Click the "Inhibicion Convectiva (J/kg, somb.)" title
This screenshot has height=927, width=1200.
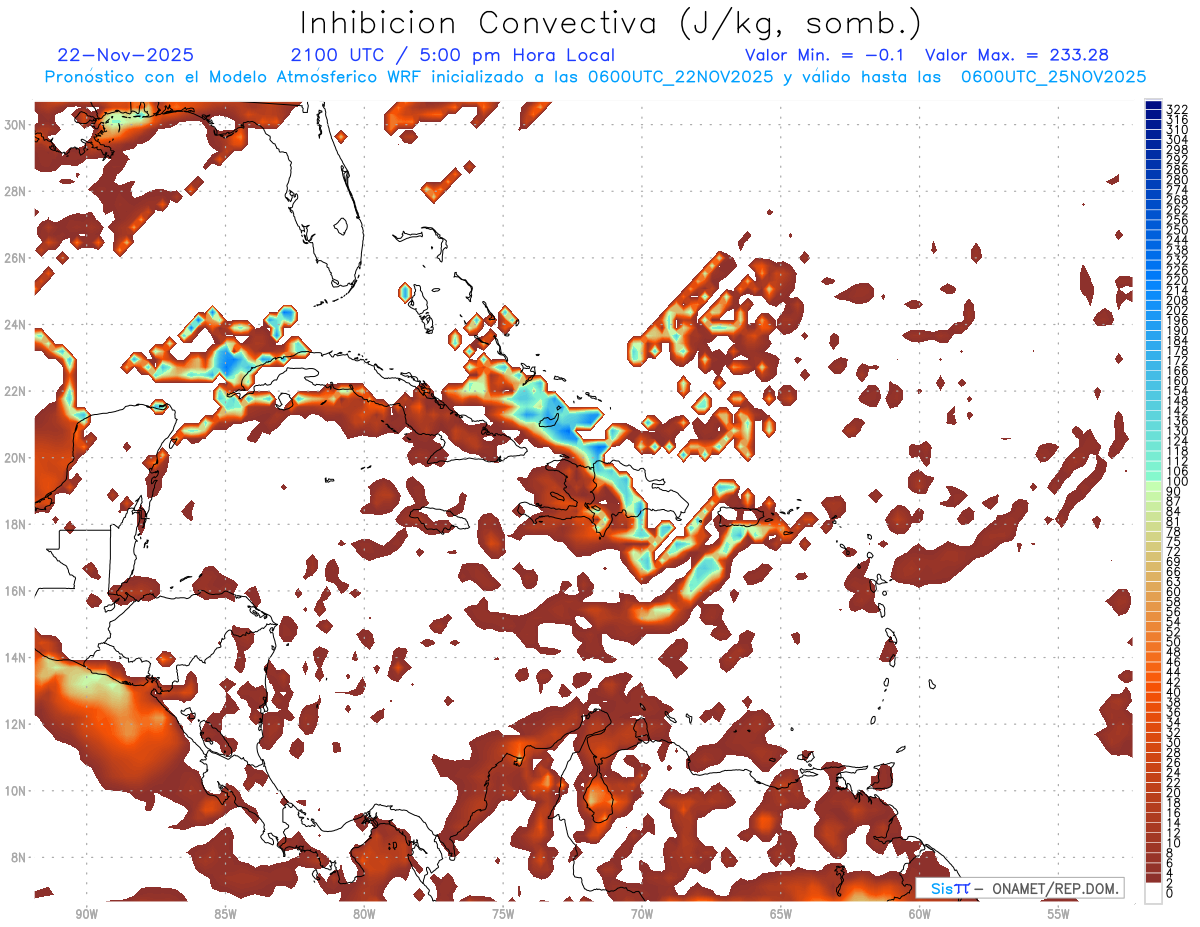click(611, 24)
